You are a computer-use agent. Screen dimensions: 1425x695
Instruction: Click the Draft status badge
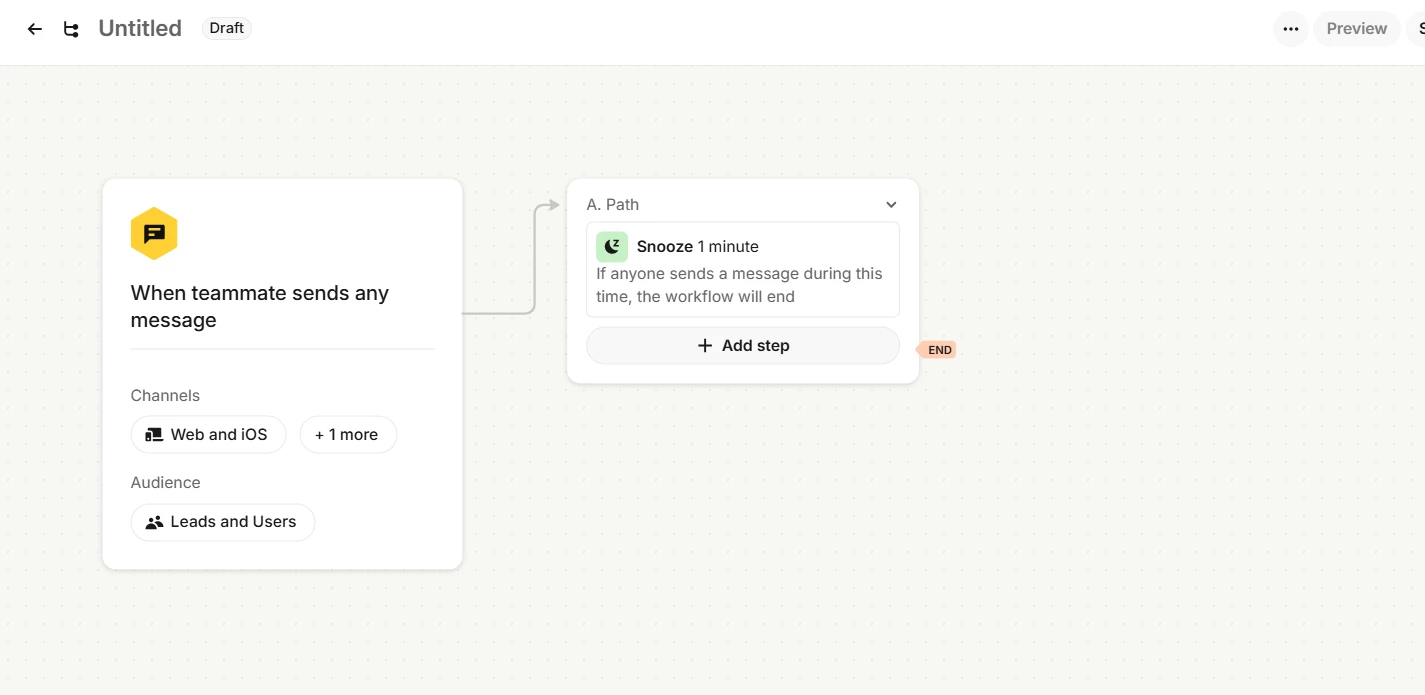[226, 28]
